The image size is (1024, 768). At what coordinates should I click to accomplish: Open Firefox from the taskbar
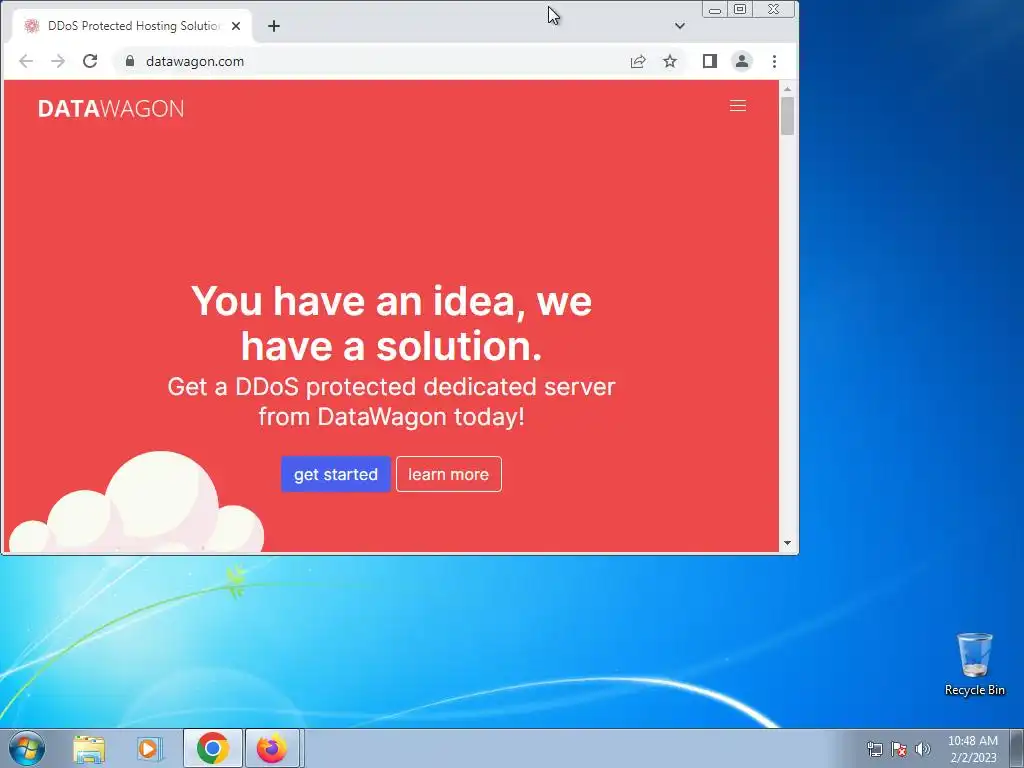[x=272, y=748]
